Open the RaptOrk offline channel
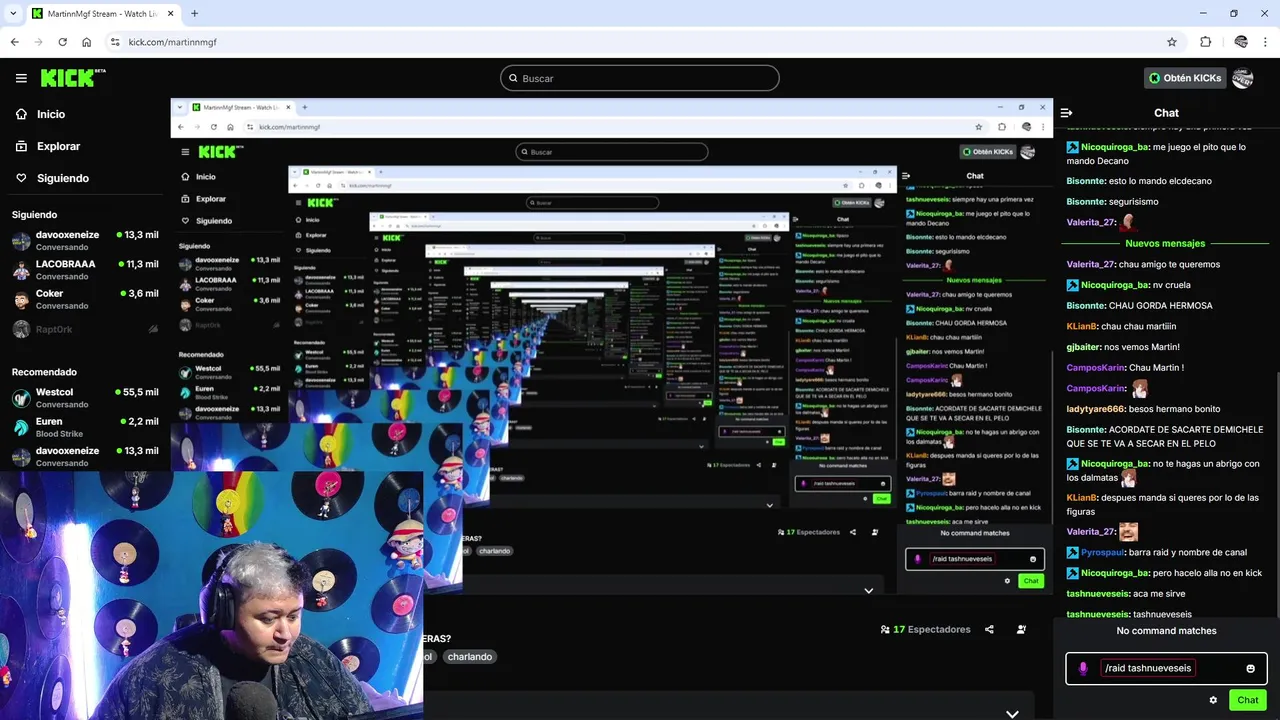This screenshot has height=720, width=1280. coord(85,329)
